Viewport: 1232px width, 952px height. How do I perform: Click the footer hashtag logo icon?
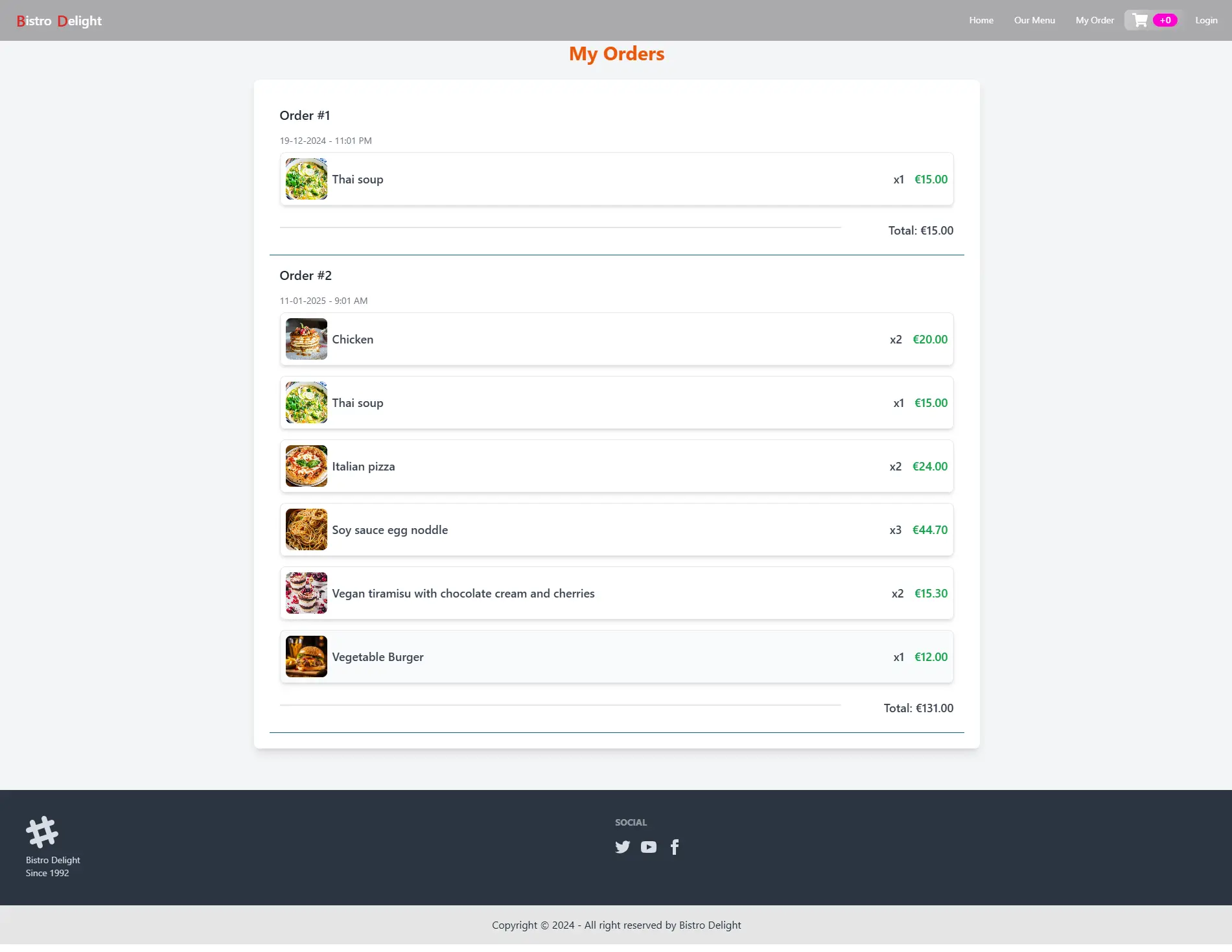[42, 831]
